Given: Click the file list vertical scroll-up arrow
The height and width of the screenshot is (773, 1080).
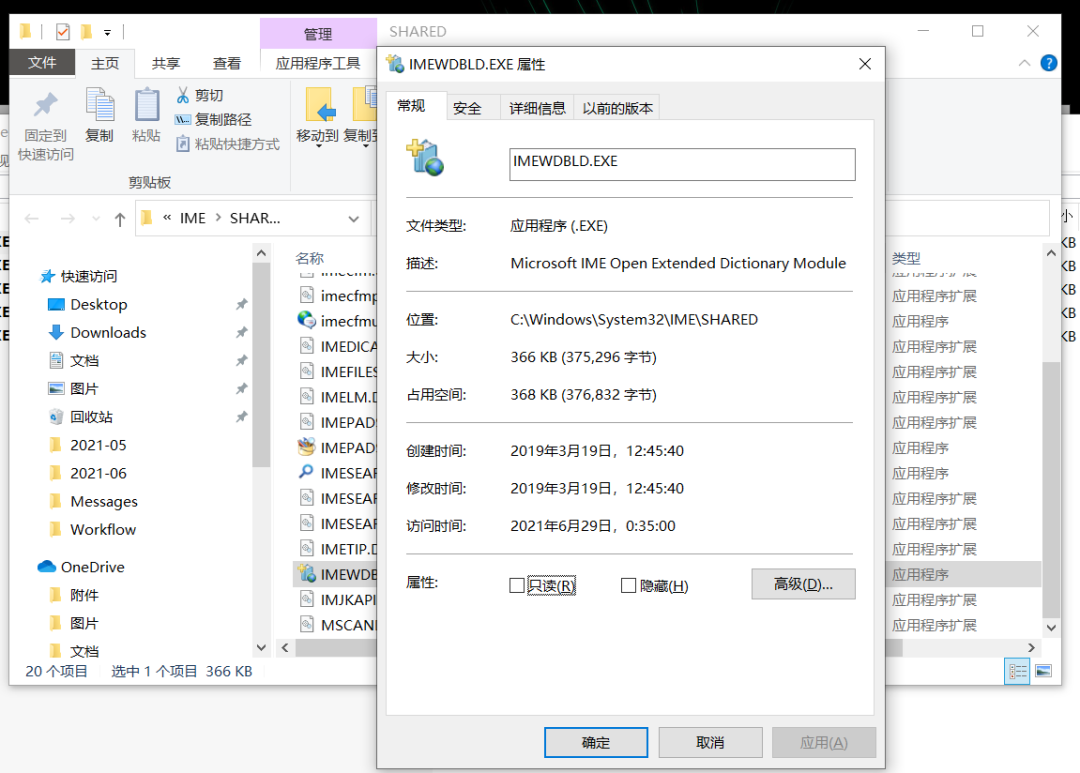Looking at the screenshot, I should coord(1051,253).
